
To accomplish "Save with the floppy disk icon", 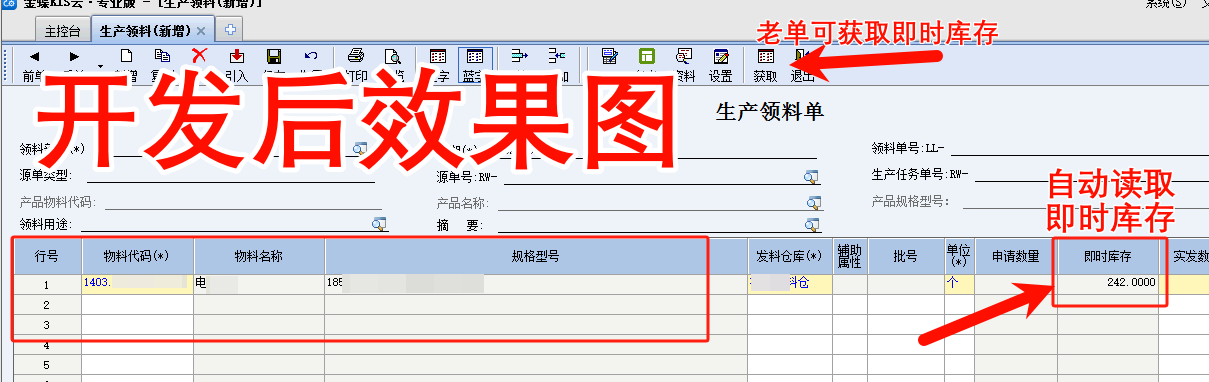I will click(x=274, y=57).
